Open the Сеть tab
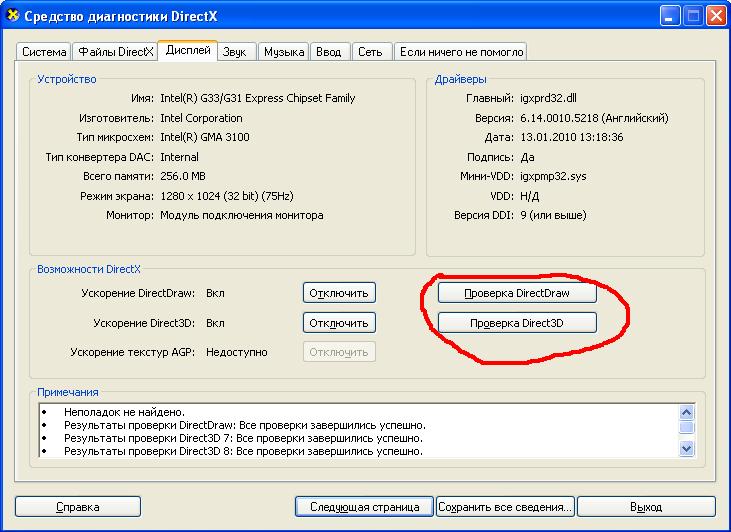Screen dimensions: 731x532 click(370, 52)
